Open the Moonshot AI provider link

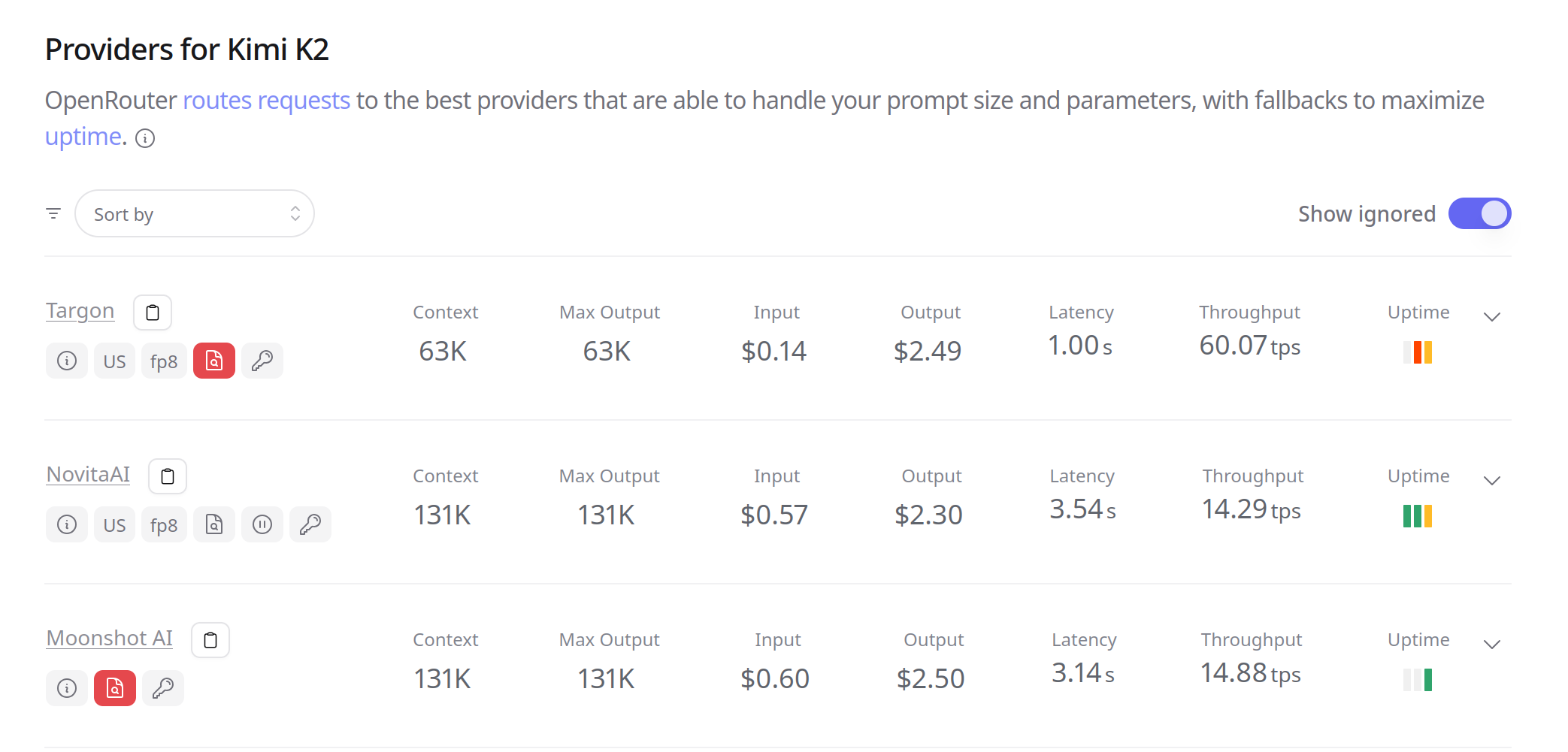110,638
